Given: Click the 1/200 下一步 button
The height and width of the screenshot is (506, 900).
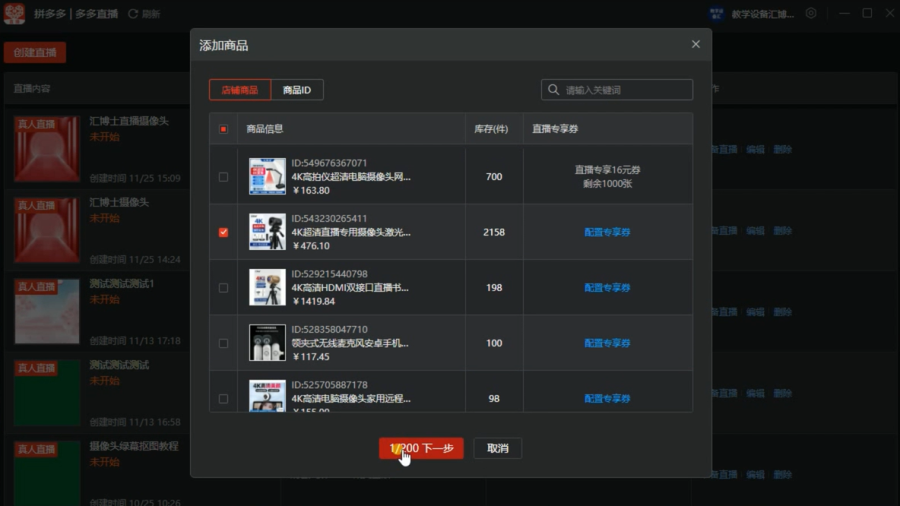Looking at the screenshot, I should 421,448.
